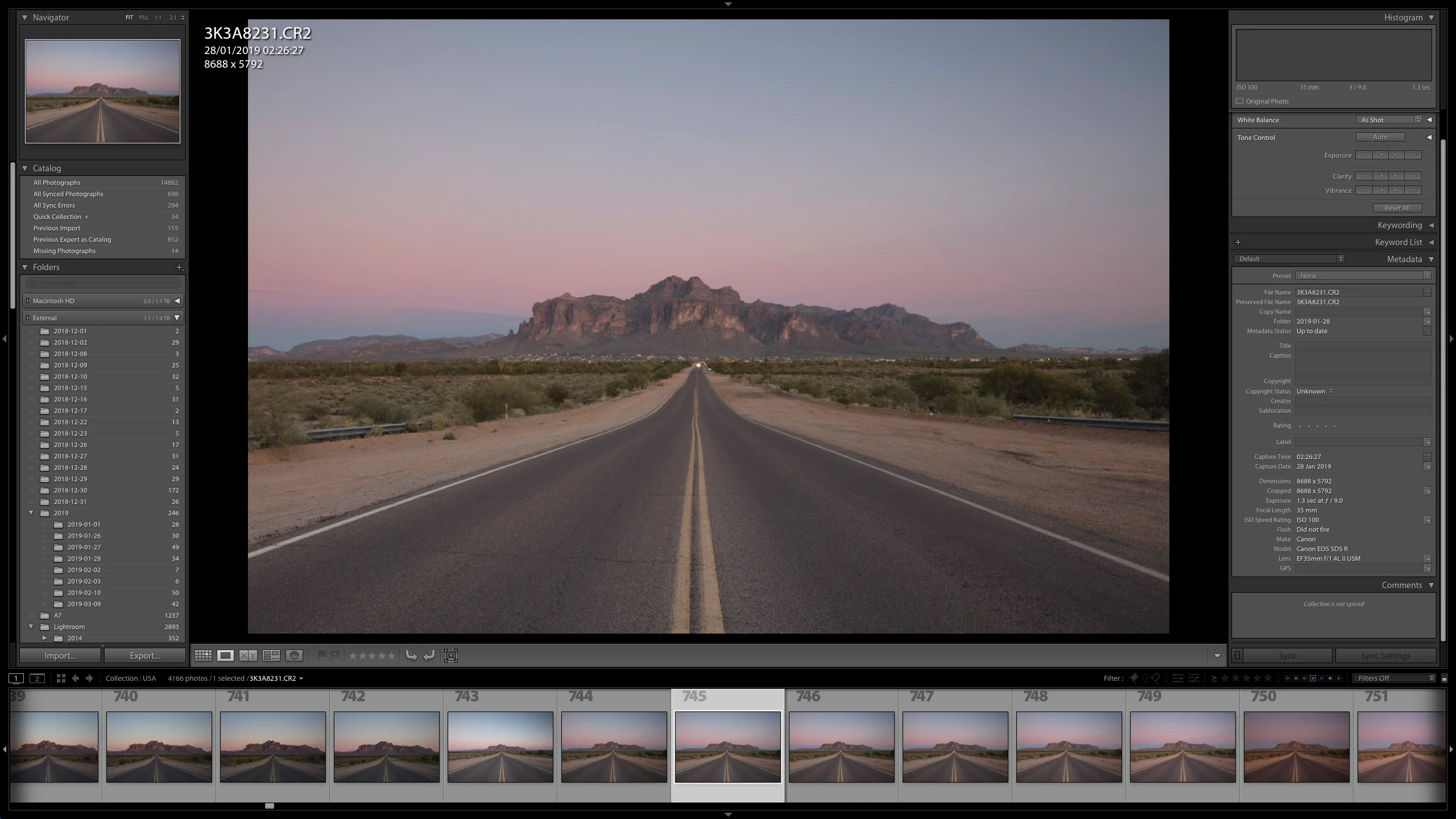Open Survey view
1456x819 pixels.
[271, 655]
